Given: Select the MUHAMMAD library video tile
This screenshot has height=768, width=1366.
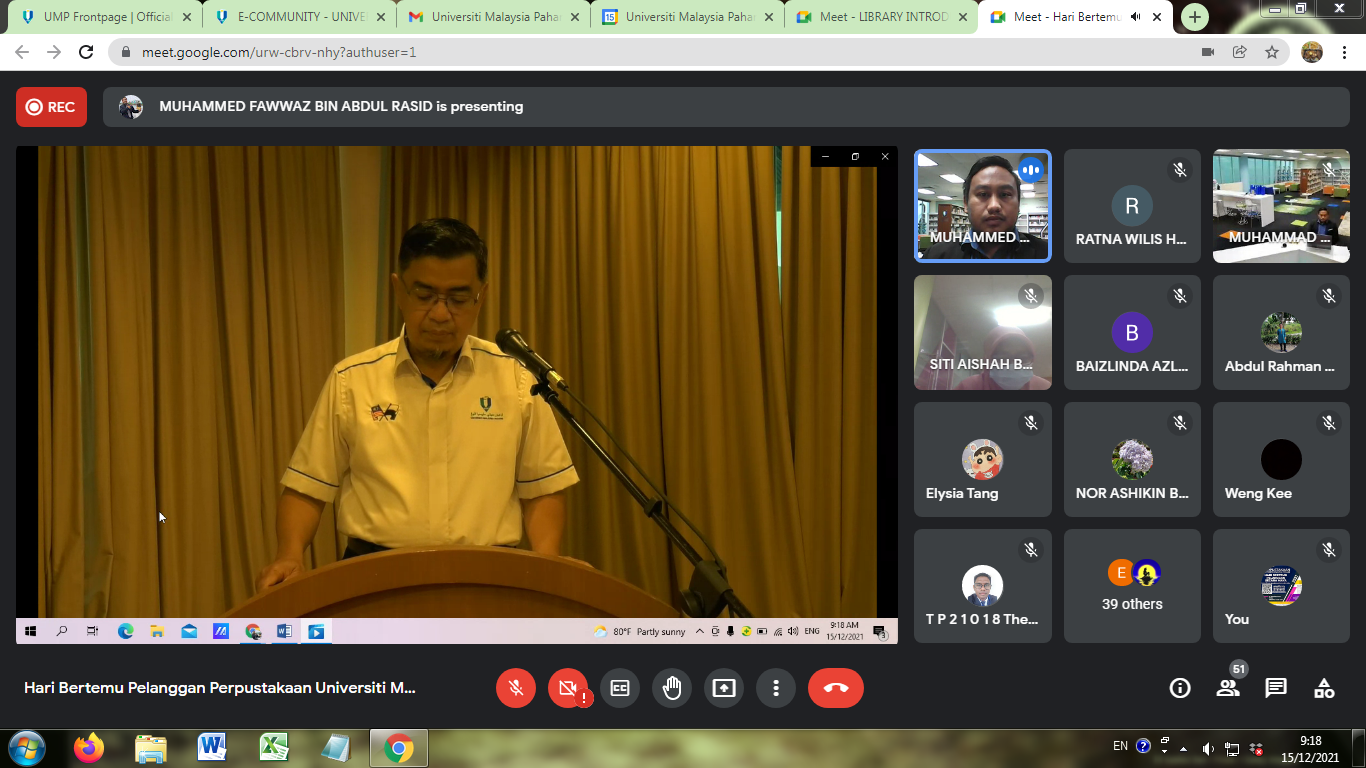Looking at the screenshot, I should pyautogui.click(x=1281, y=206).
